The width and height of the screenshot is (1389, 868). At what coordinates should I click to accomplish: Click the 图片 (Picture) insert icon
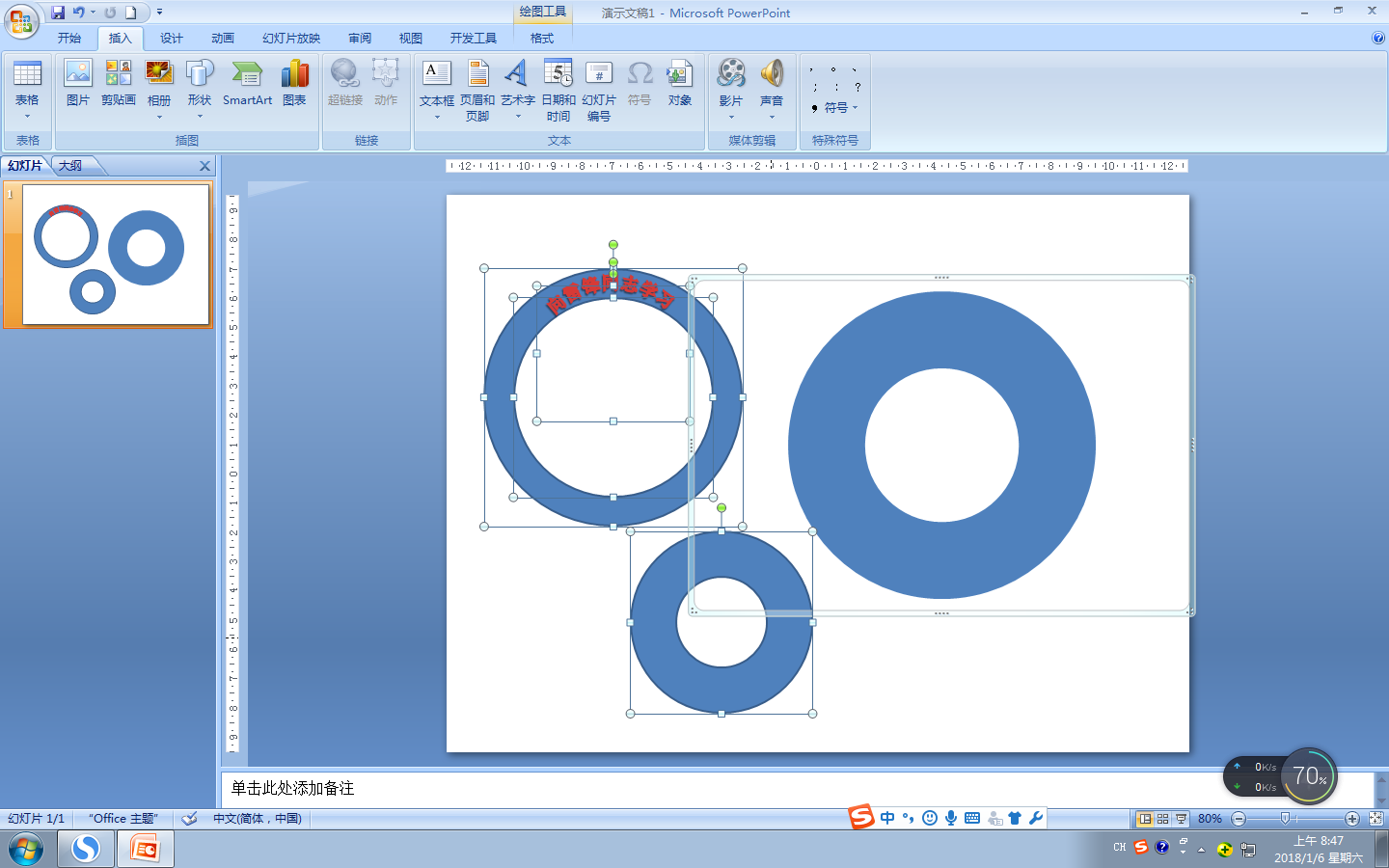pos(77,83)
